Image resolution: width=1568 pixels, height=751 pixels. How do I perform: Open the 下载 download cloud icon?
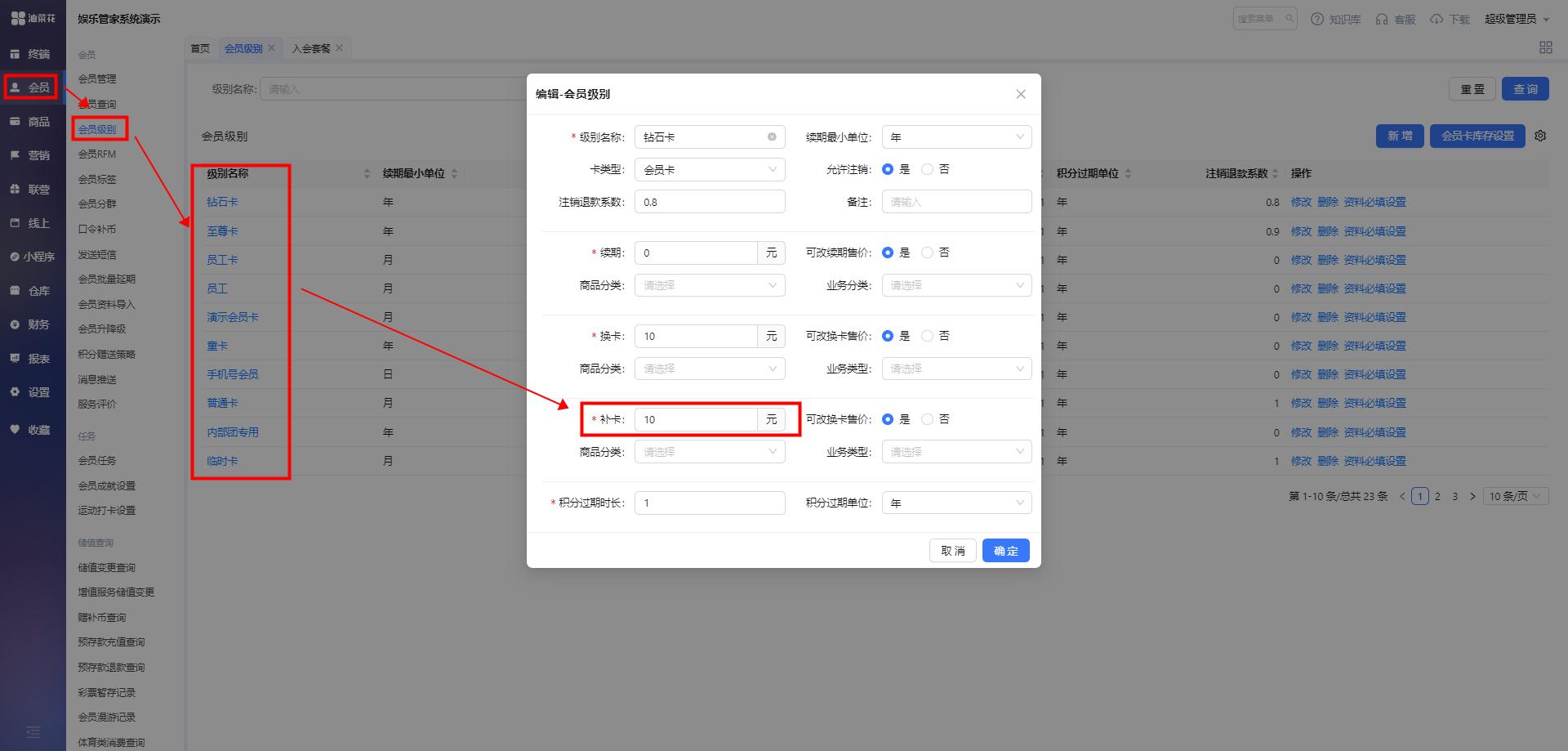point(1437,19)
